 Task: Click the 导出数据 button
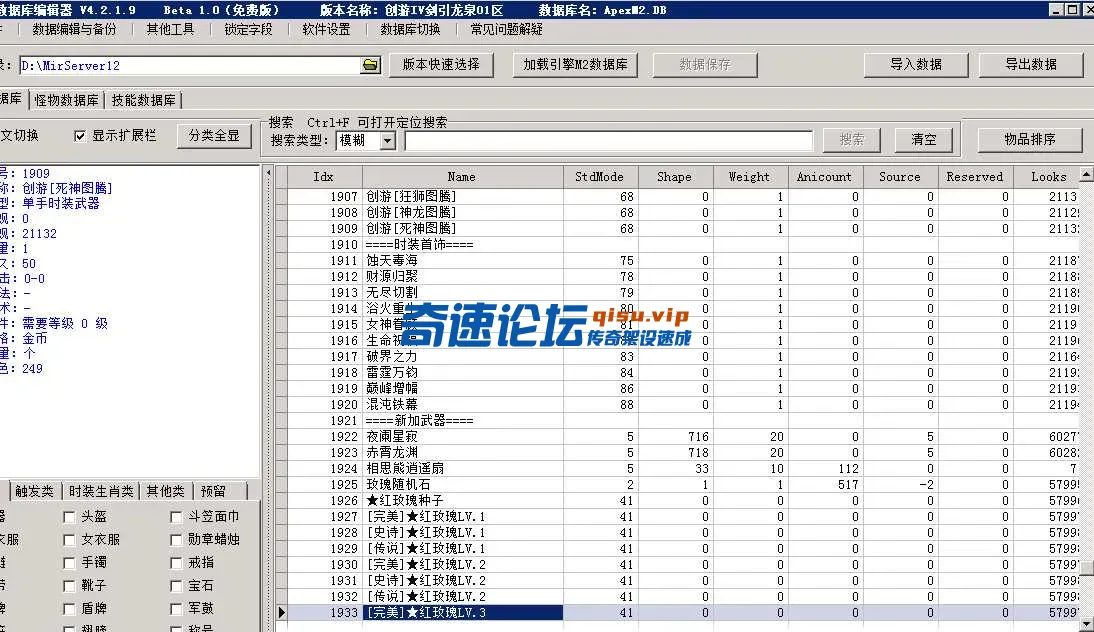tap(1031, 64)
